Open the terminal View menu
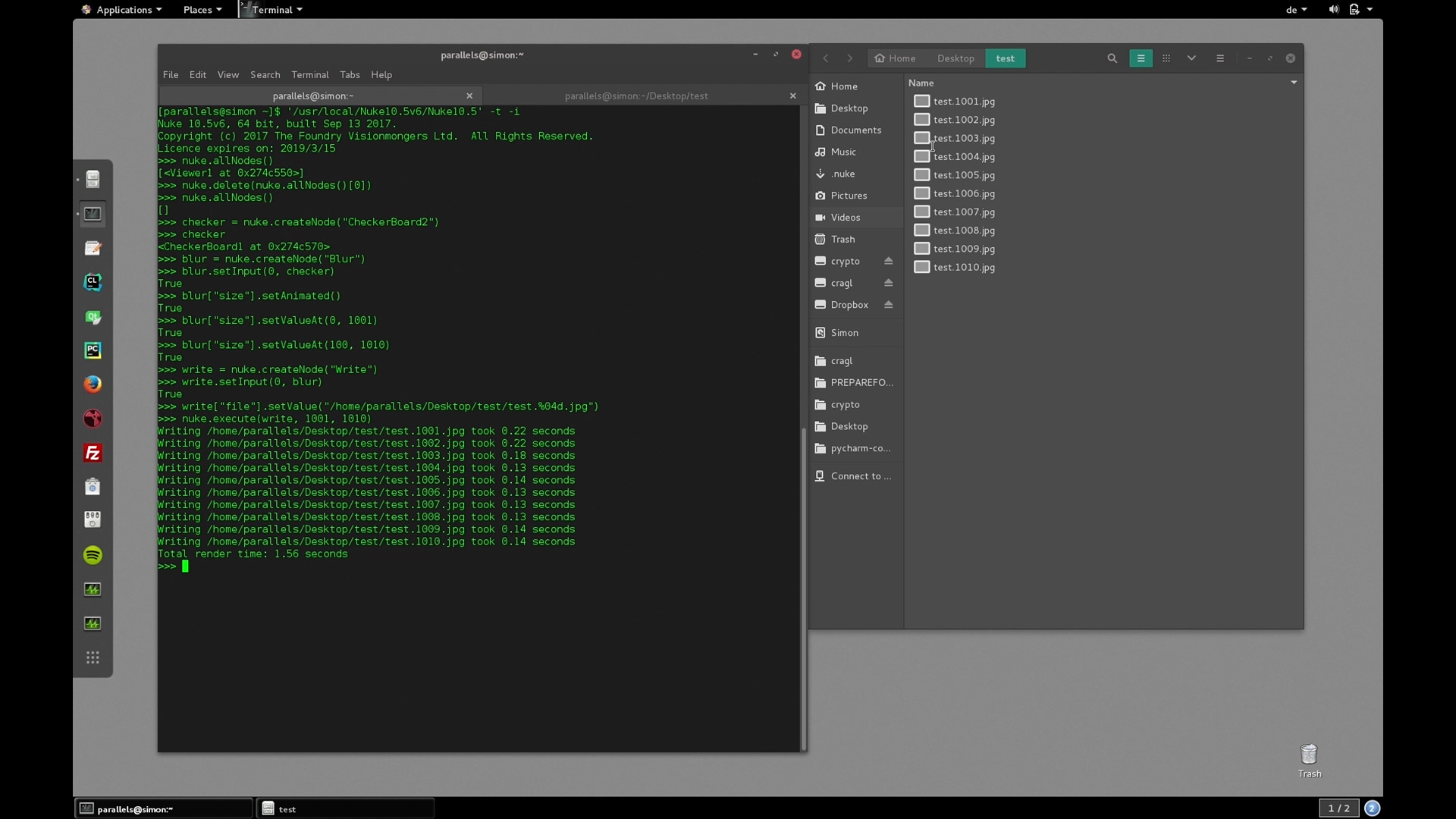The image size is (1456, 819). click(228, 74)
